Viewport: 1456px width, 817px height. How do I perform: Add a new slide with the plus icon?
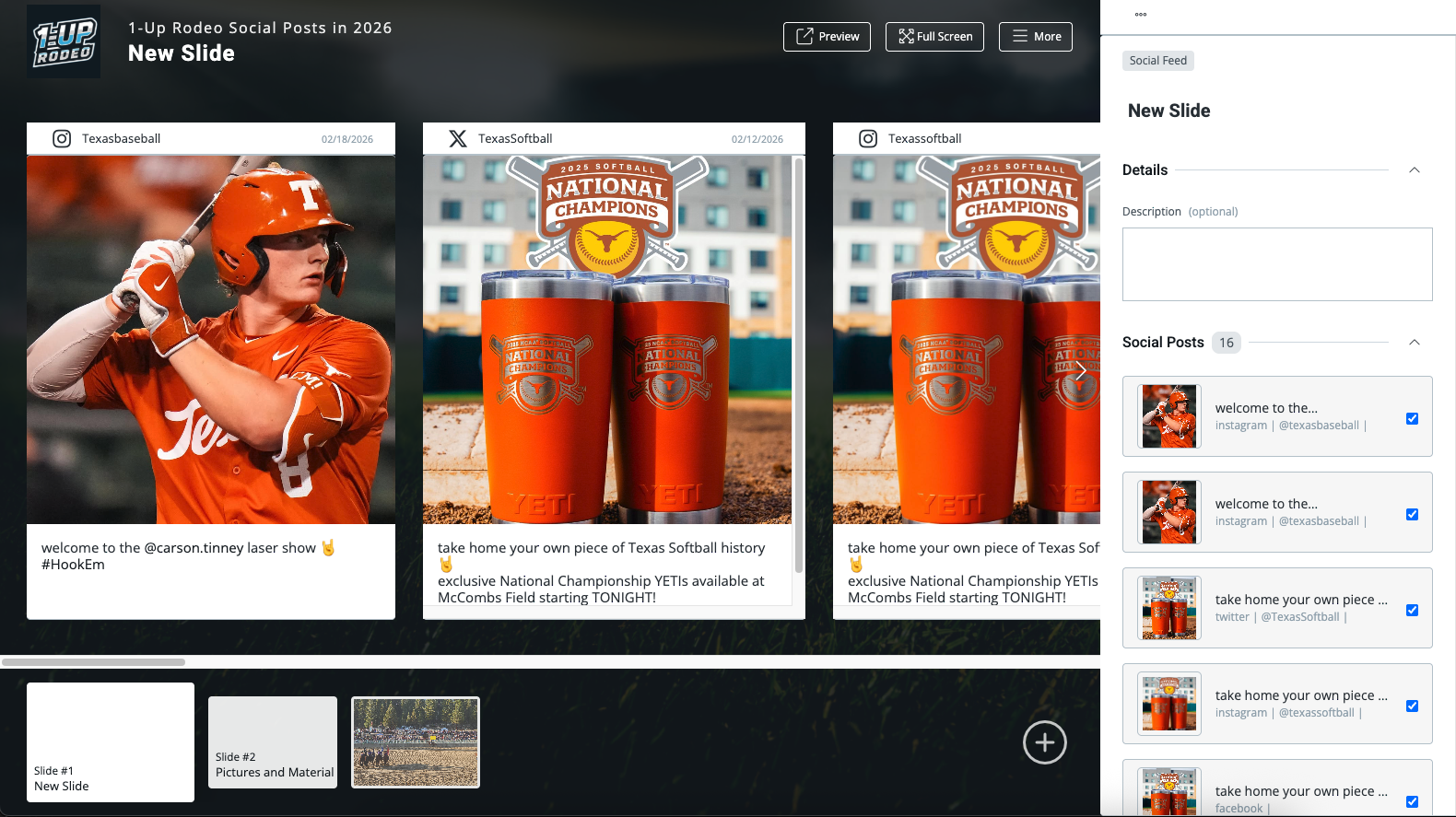[x=1045, y=742]
